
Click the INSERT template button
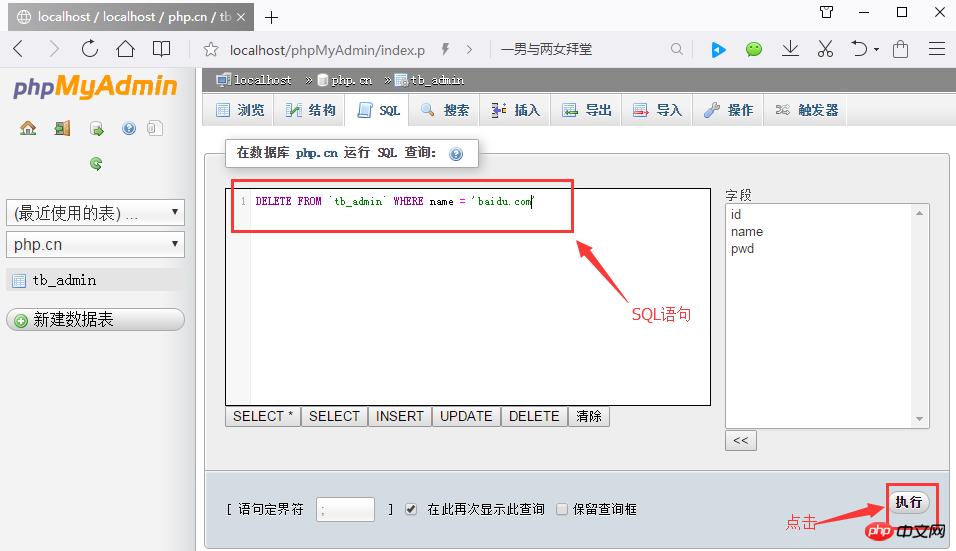click(x=399, y=416)
